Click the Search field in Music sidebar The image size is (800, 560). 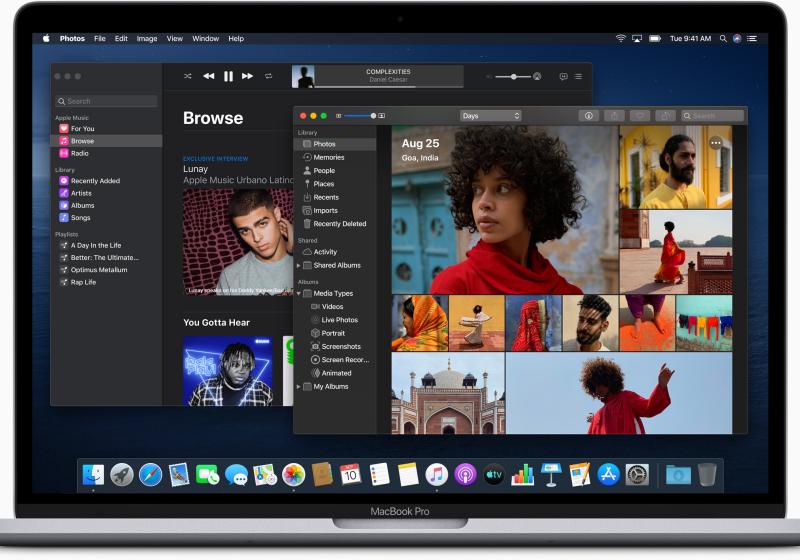click(107, 101)
